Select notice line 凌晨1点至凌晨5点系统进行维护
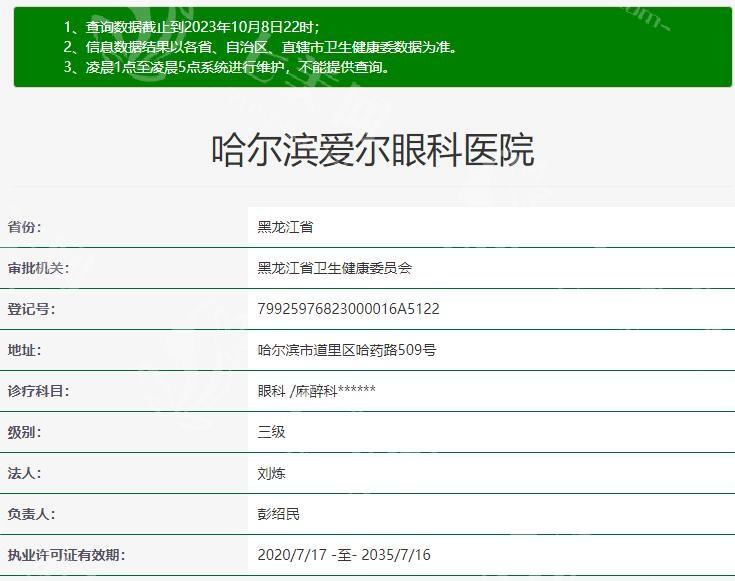Viewport: 735px width, 581px height. (227, 67)
